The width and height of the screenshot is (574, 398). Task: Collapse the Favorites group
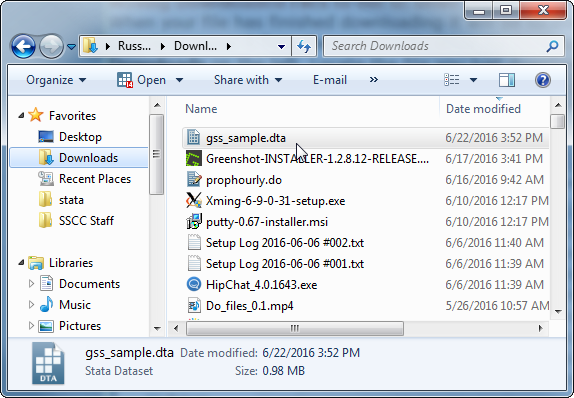(21, 116)
